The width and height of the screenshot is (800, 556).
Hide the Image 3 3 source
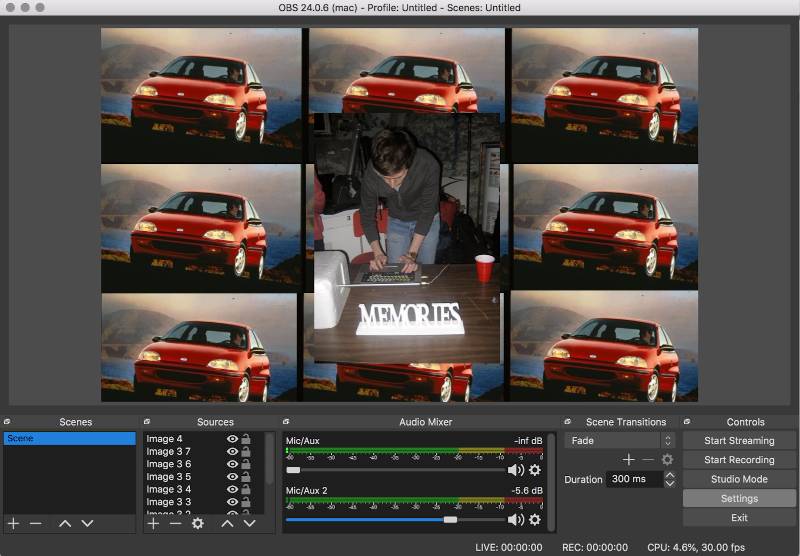coord(232,502)
